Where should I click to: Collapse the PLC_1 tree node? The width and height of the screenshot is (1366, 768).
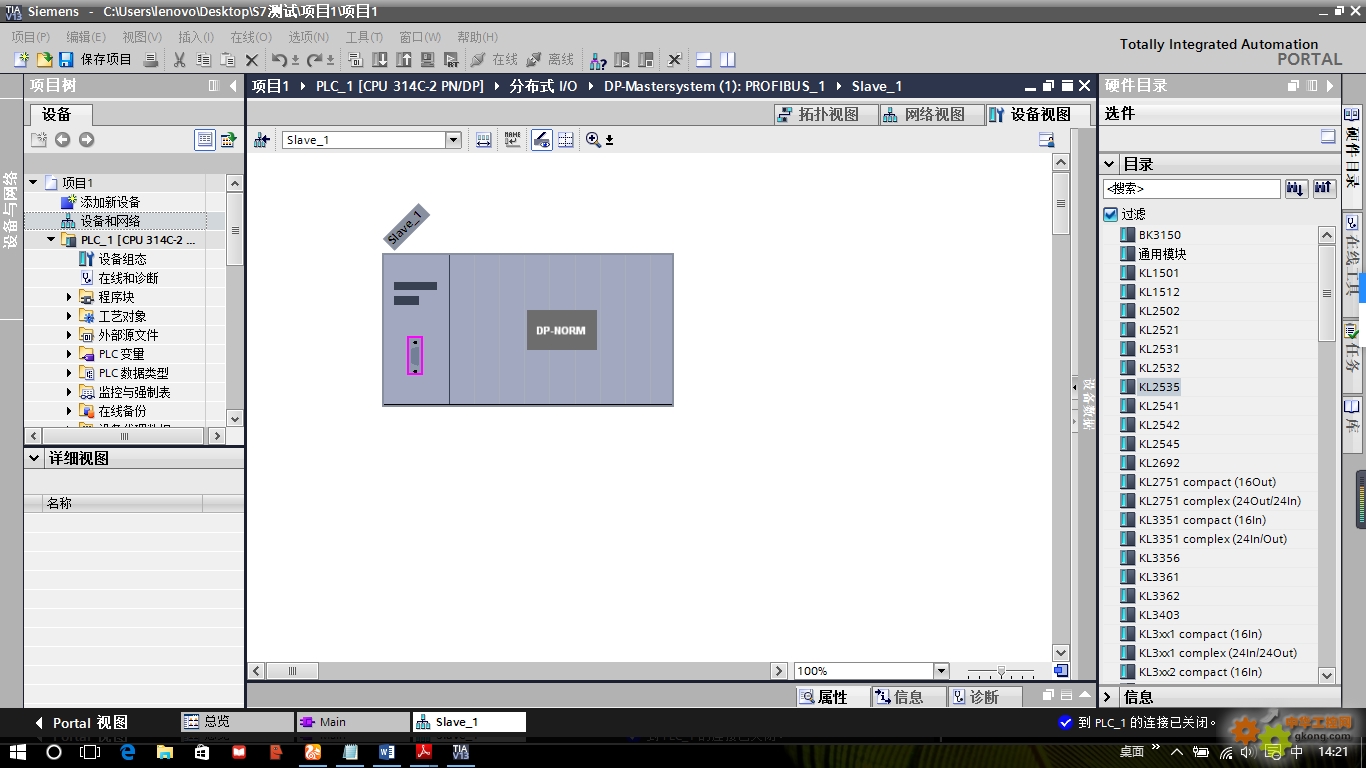tap(51, 240)
